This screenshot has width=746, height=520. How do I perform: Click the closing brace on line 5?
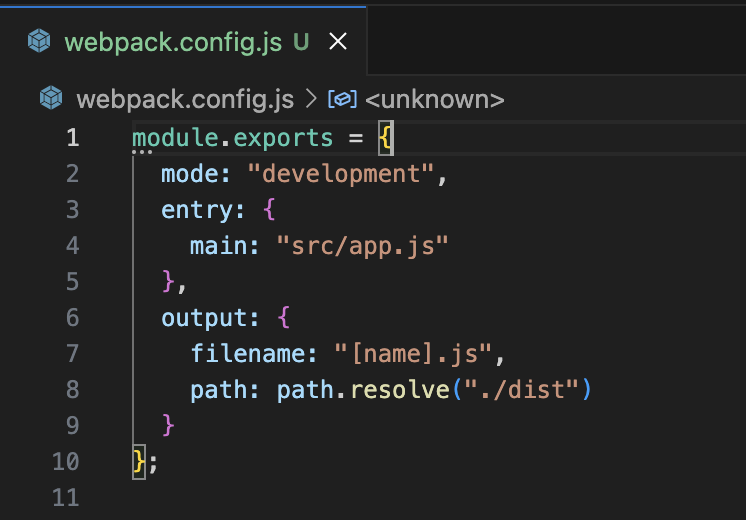(x=168, y=281)
